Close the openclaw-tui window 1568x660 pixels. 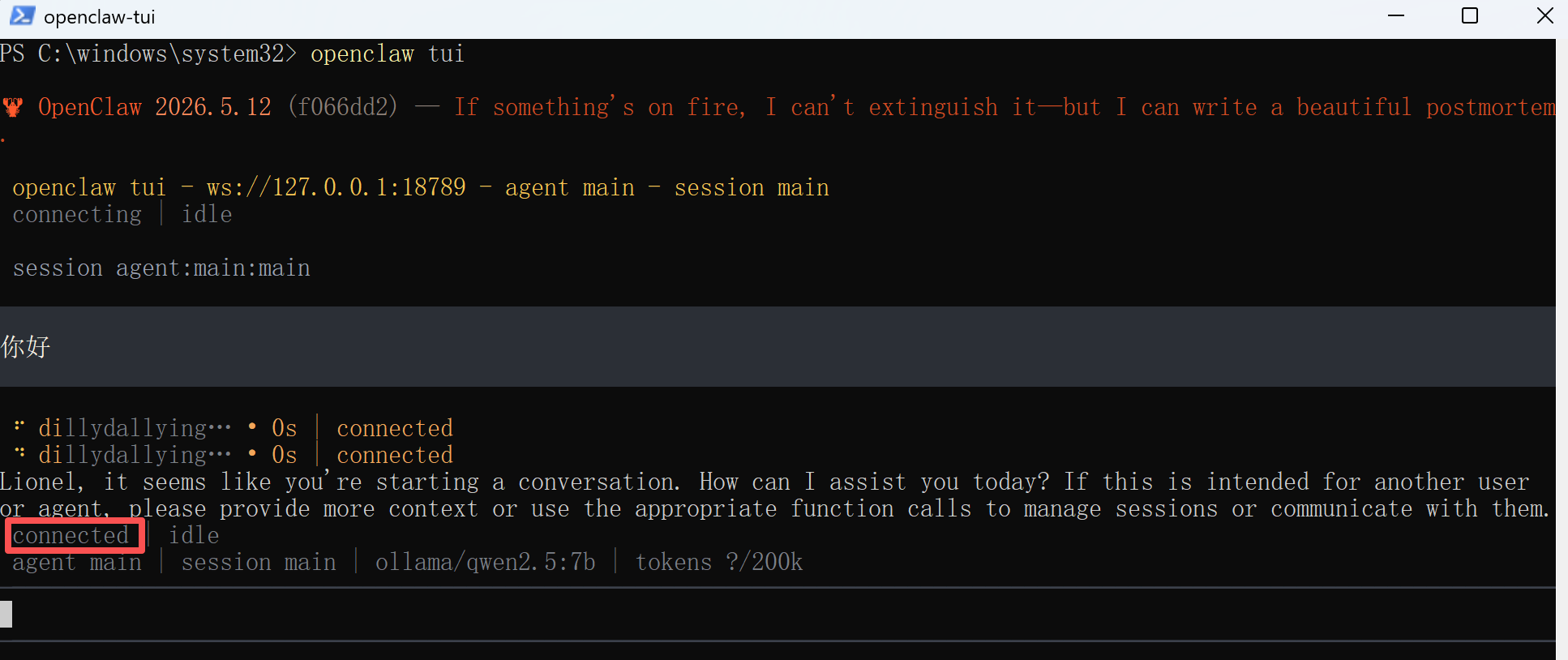[1545, 15]
